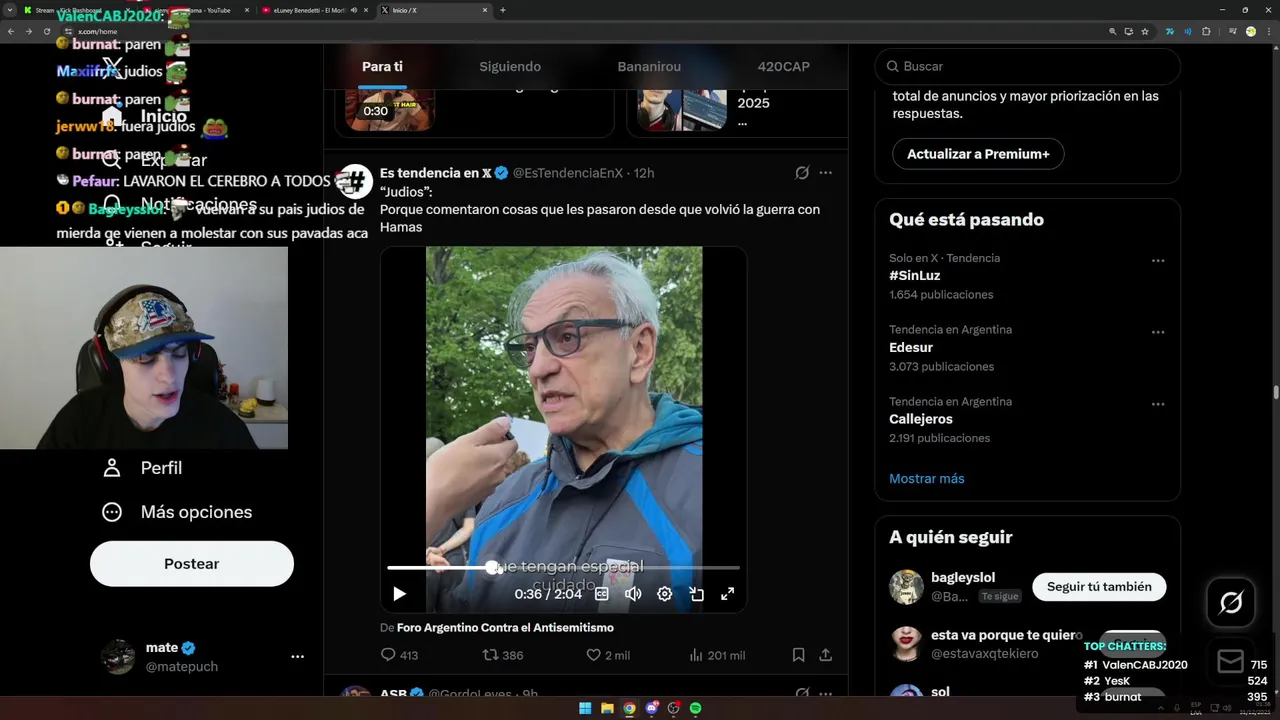Repost the tweet with 386 reposts
This screenshot has width=1280, height=720.
pyautogui.click(x=503, y=655)
